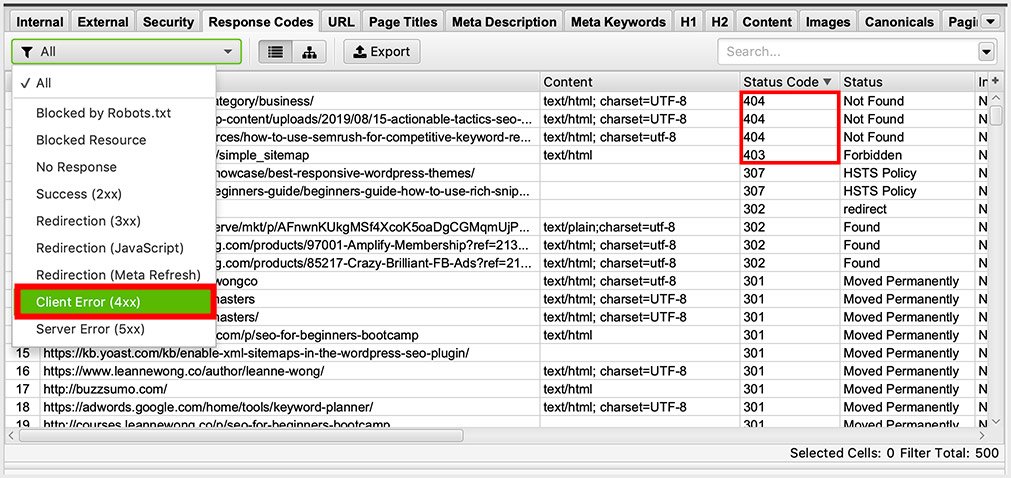Select the Response Codes tab
This screenshot has height=478, width=1011.
click(x=260, y=22)
